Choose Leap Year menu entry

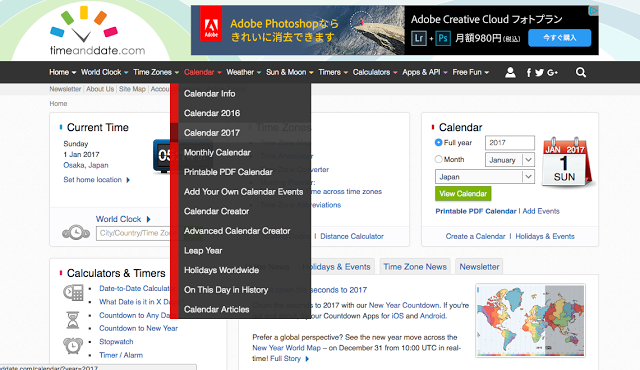coord(241,250)
